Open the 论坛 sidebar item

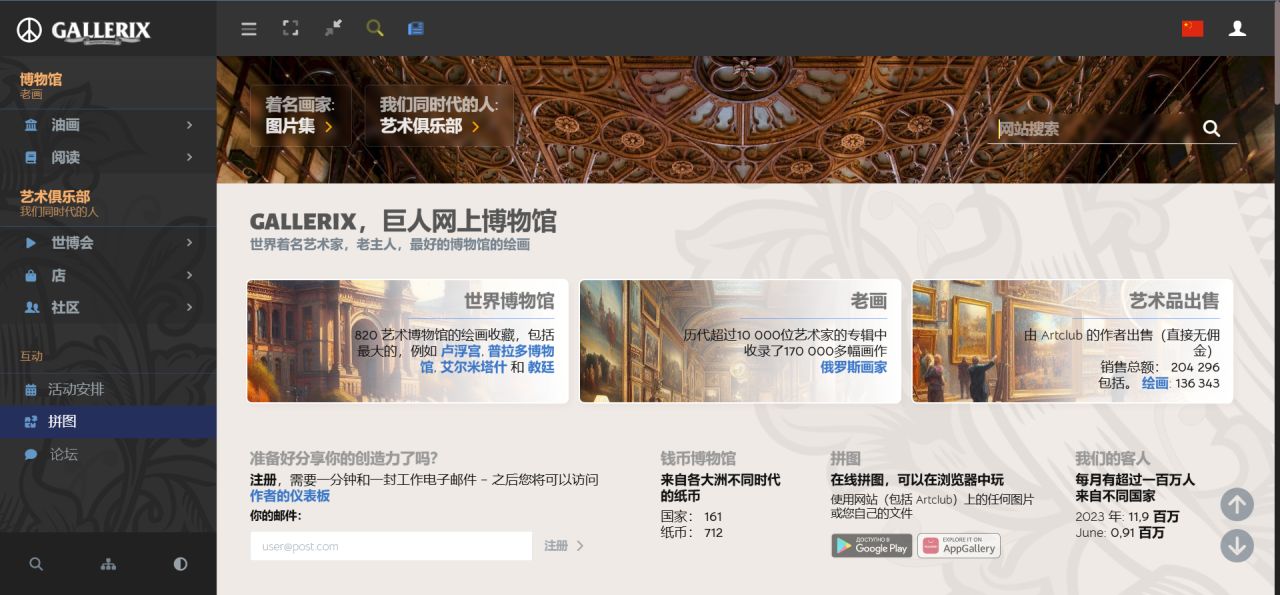pyautogui.click(x=108, y=454)
